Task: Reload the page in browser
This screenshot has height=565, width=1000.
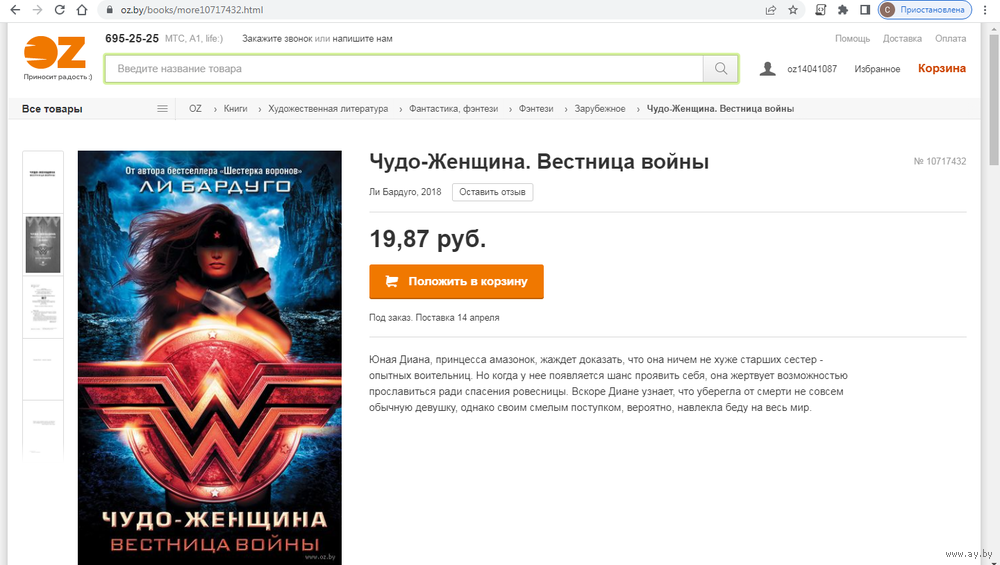Action: click(59, 10)
